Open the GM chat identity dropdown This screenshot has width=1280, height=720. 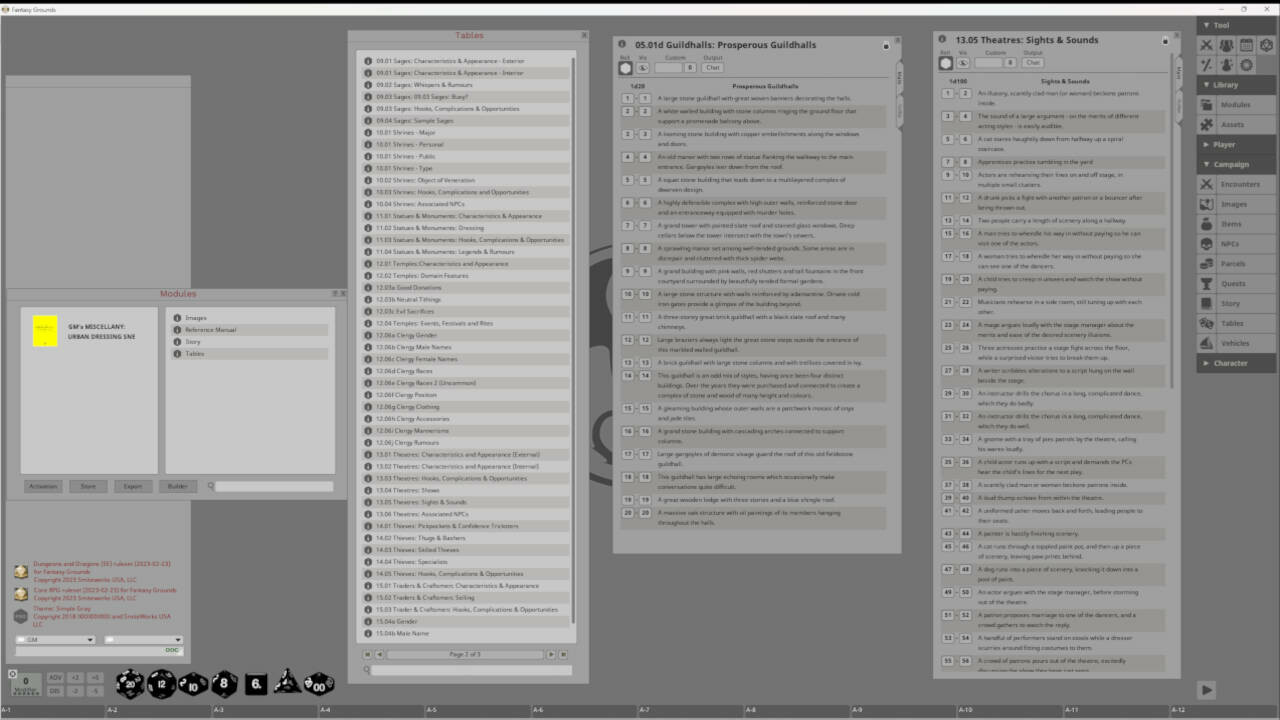[x=55, y=639]
